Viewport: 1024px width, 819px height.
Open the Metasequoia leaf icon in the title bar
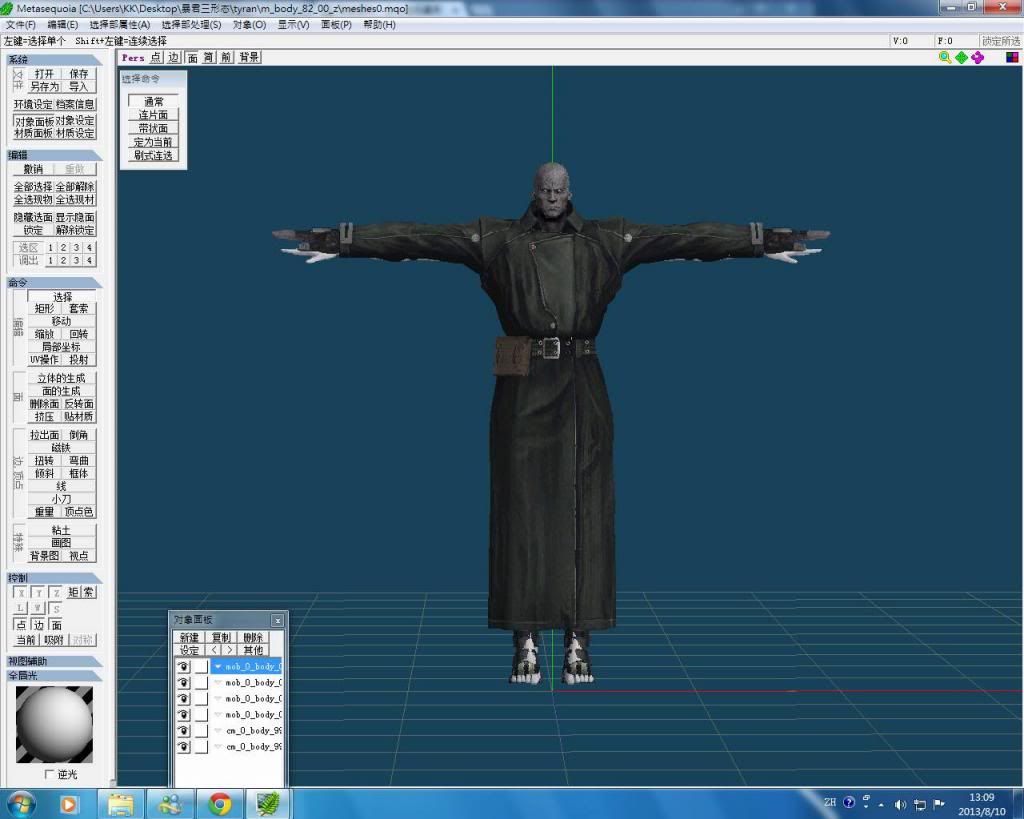pos(7,8)
